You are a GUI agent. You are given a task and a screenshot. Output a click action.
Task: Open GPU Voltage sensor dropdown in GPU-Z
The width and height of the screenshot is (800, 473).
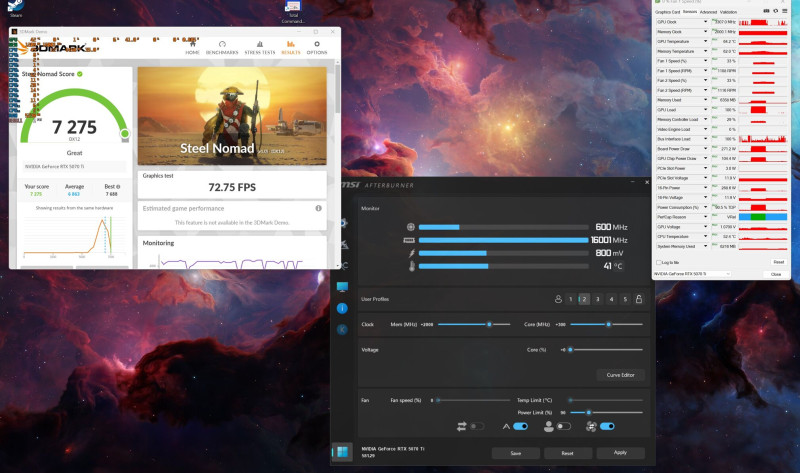(x=705, y=227)
